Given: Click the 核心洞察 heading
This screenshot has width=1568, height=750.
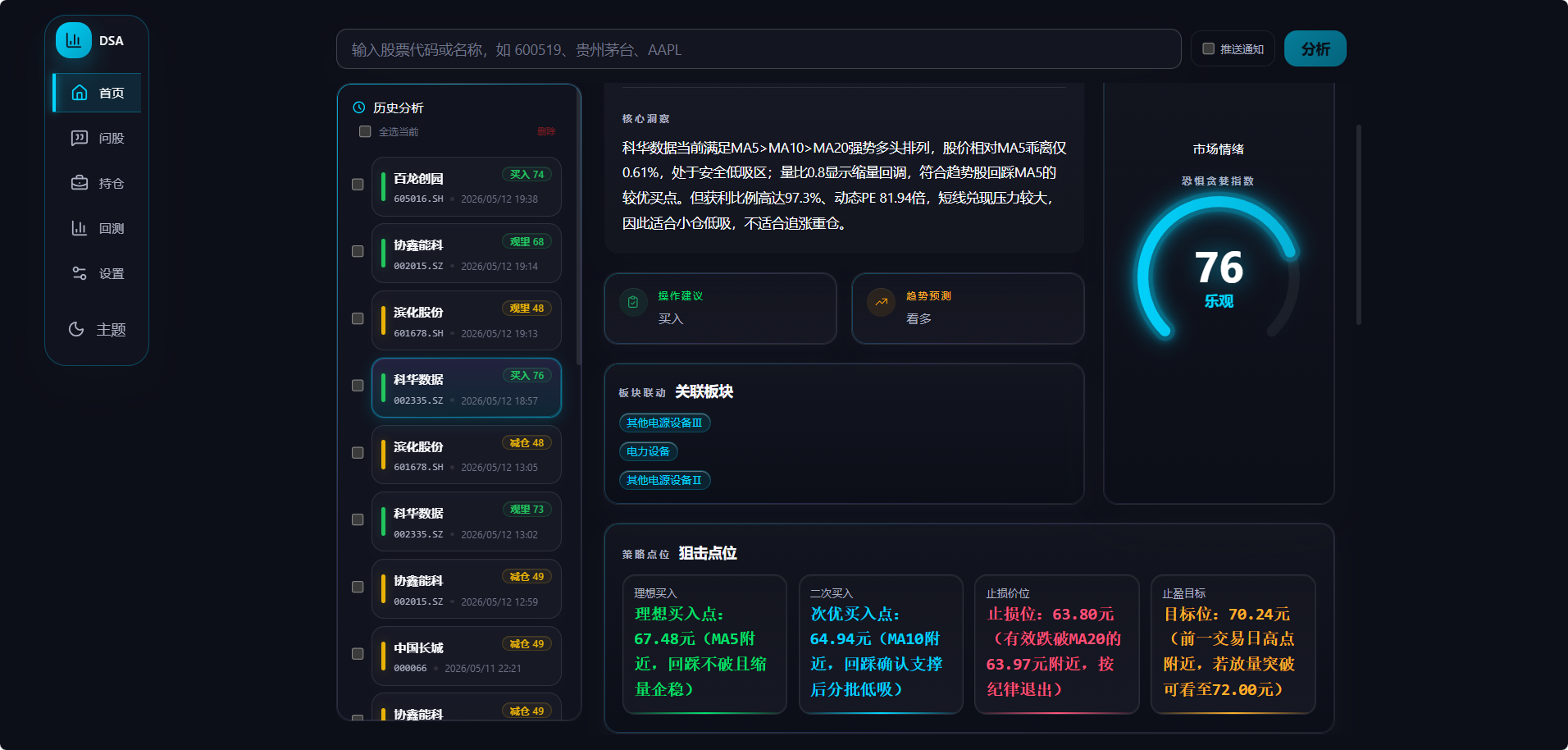Looking at the screenshot, I should coord(645,119).
